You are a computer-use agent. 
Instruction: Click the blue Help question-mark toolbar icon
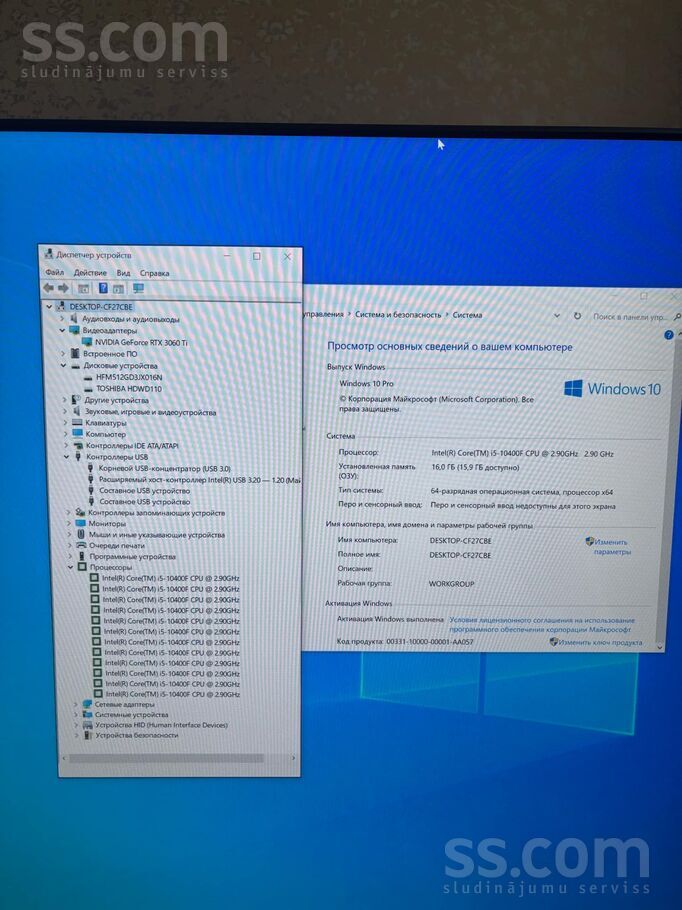point(103,288)
